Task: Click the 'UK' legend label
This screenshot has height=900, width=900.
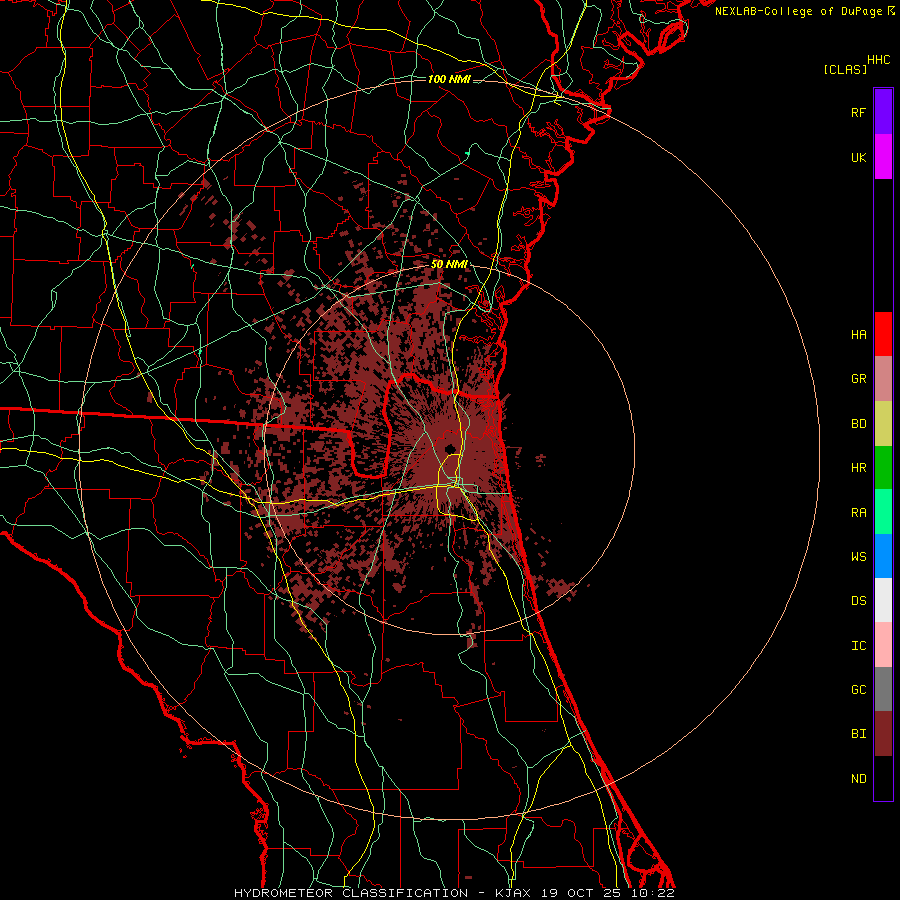Action: [858, 157]
